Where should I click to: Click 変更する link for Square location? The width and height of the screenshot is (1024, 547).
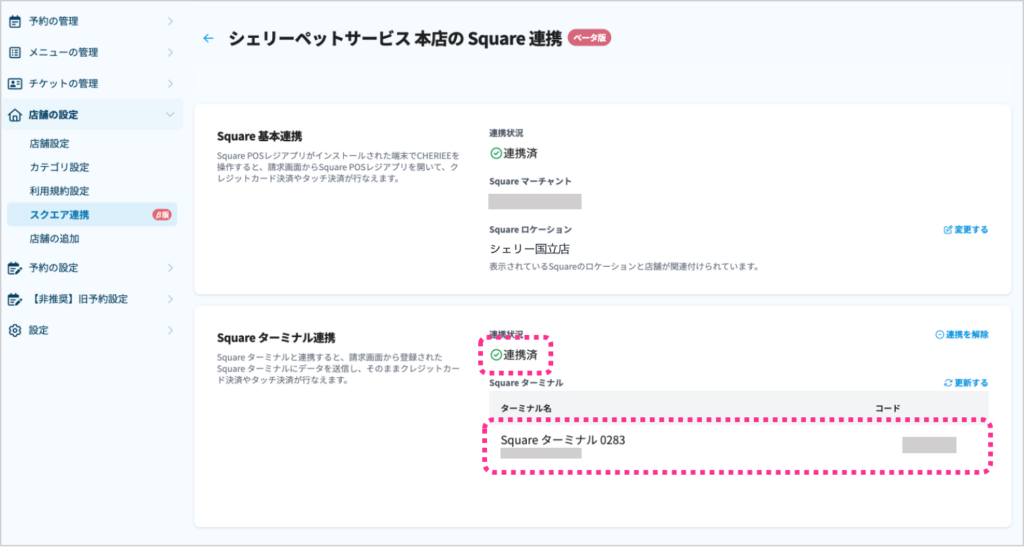(965, 230)
